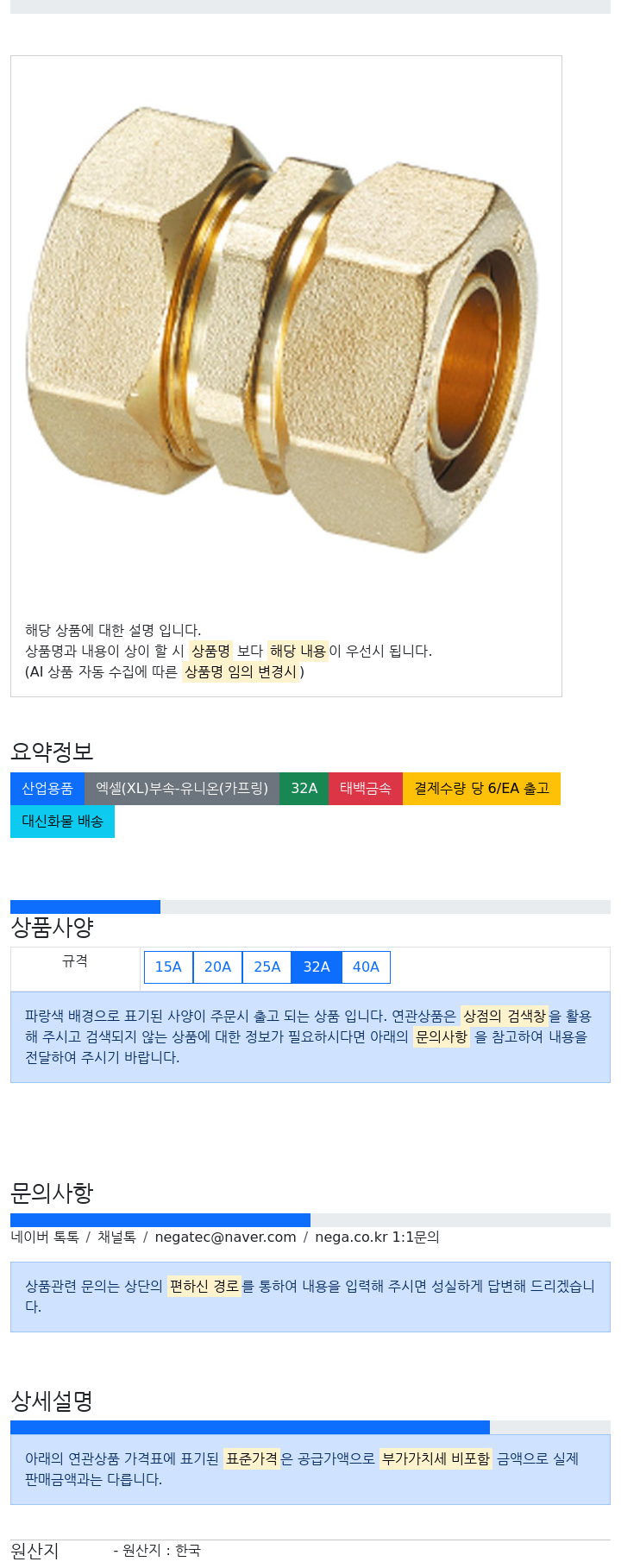The width and height of the screenshot is (621, 1568).
Task: Click the 상점의 검색창 highlighted text
Action: (x=505, y=1016)
